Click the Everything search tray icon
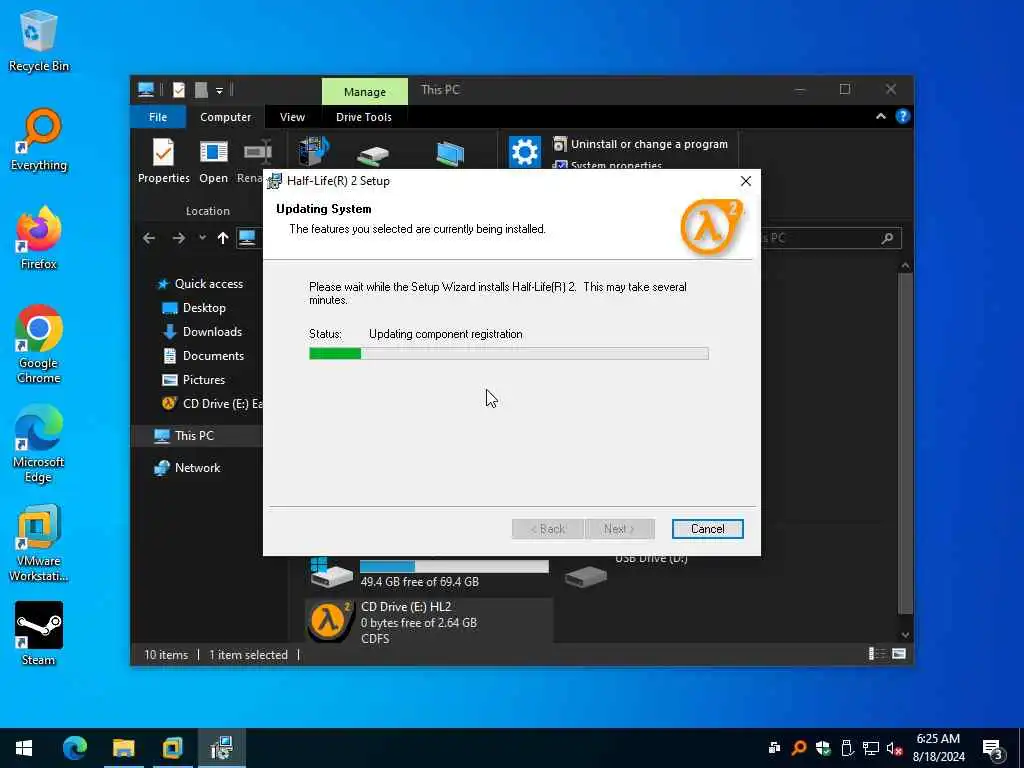This screenshot has width=1024, height=768. 799,748
